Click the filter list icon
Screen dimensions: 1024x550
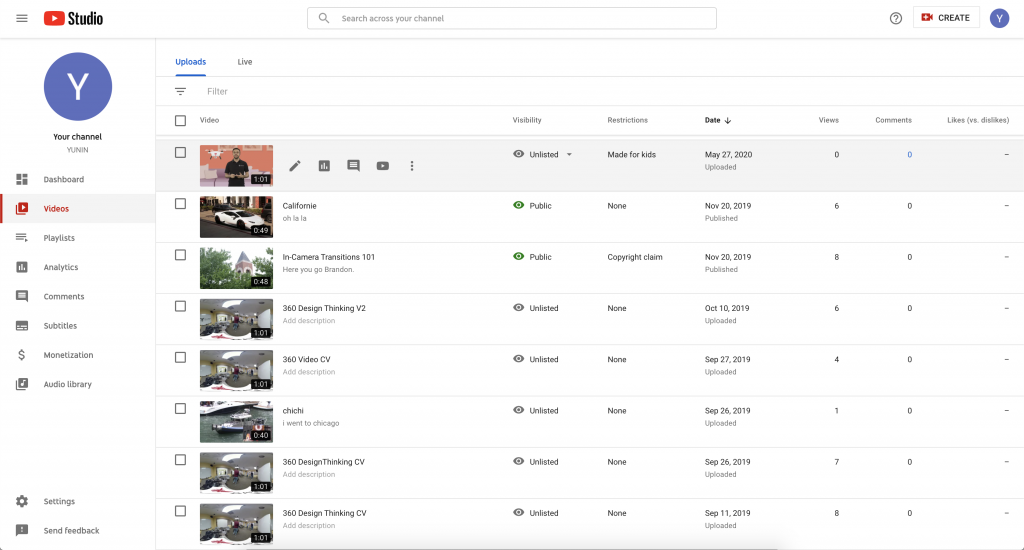coord(180,91)
